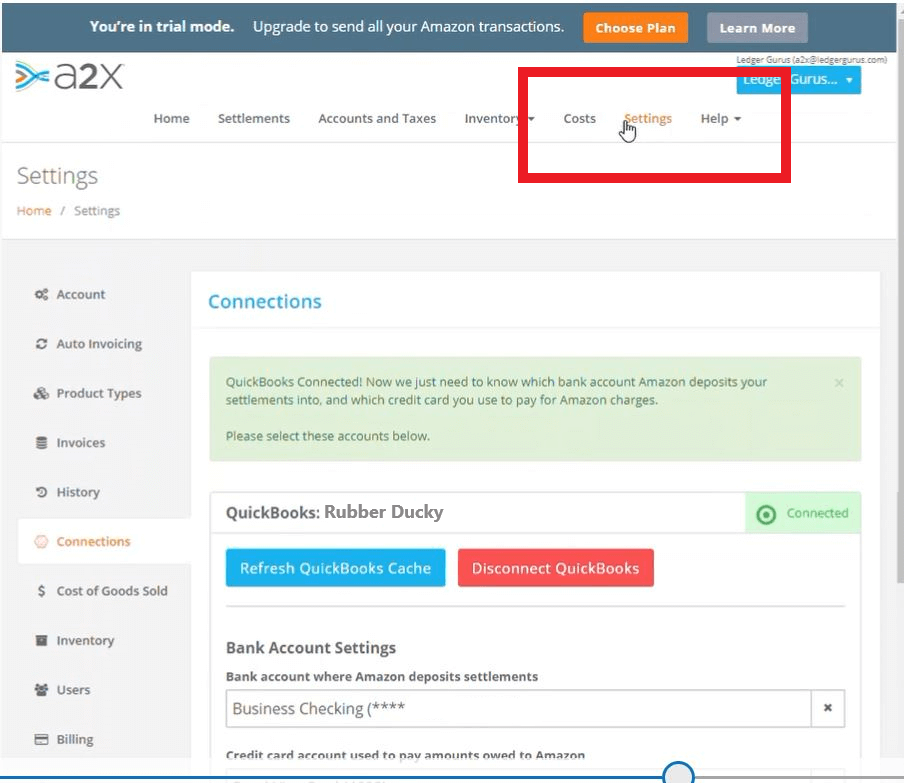Image resolution: width=904 pixels, height=783 pixels.
Task: Click the Connected status icon
Action: [x=766, y=514]
